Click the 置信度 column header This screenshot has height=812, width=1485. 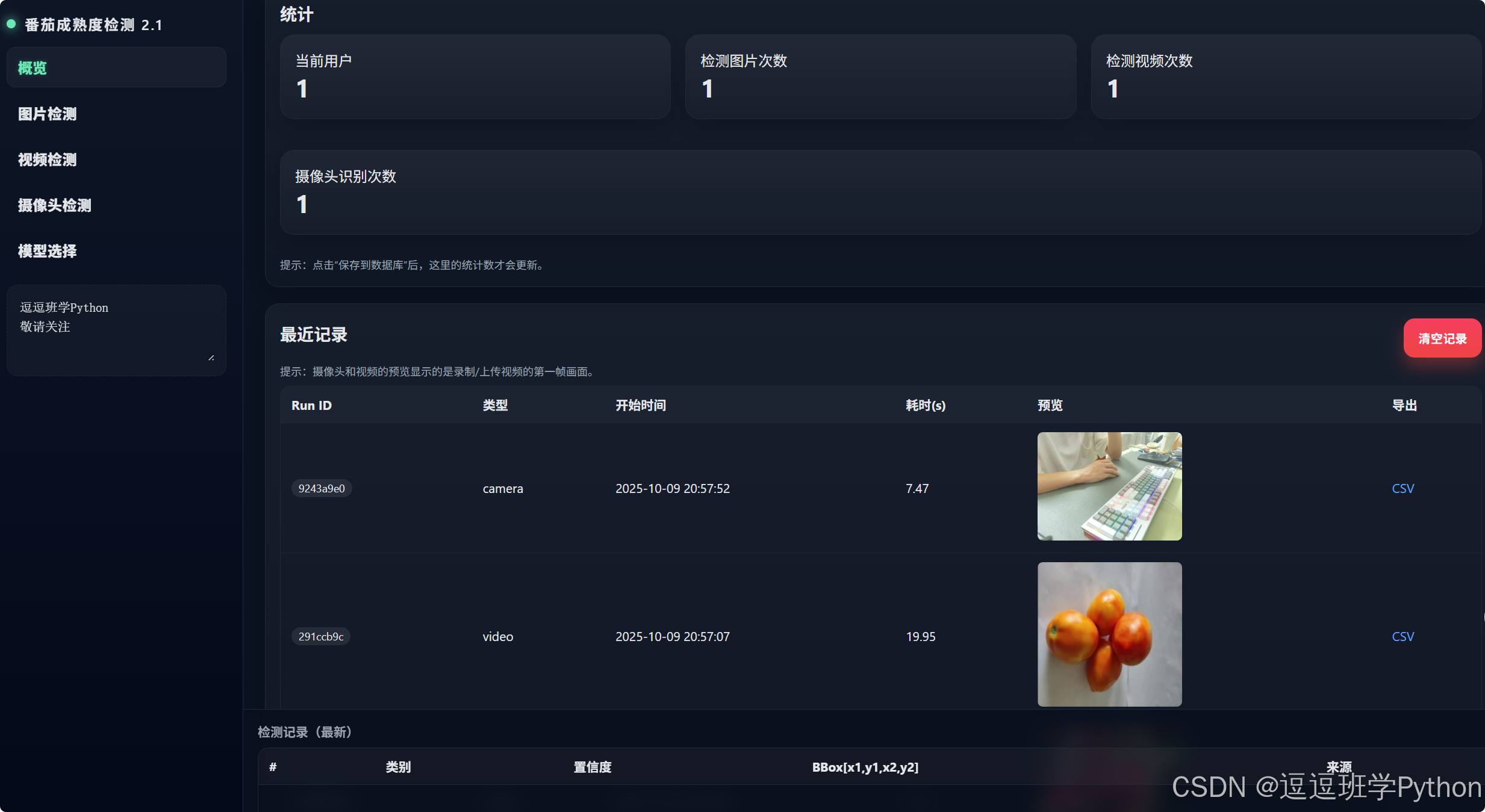(x=592, y=767)
